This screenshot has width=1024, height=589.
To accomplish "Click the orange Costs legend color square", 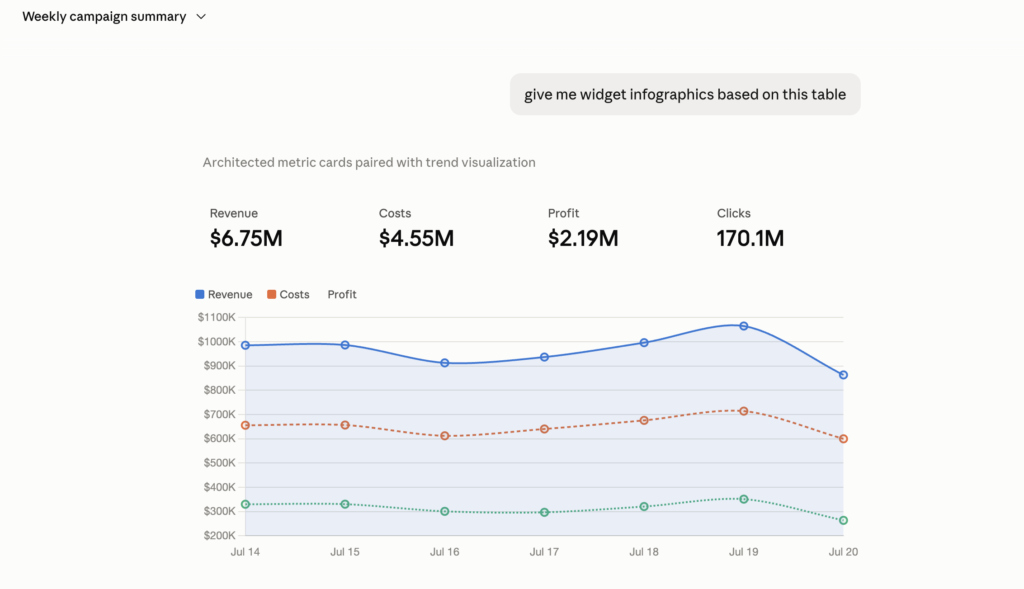I will point(272,294).
